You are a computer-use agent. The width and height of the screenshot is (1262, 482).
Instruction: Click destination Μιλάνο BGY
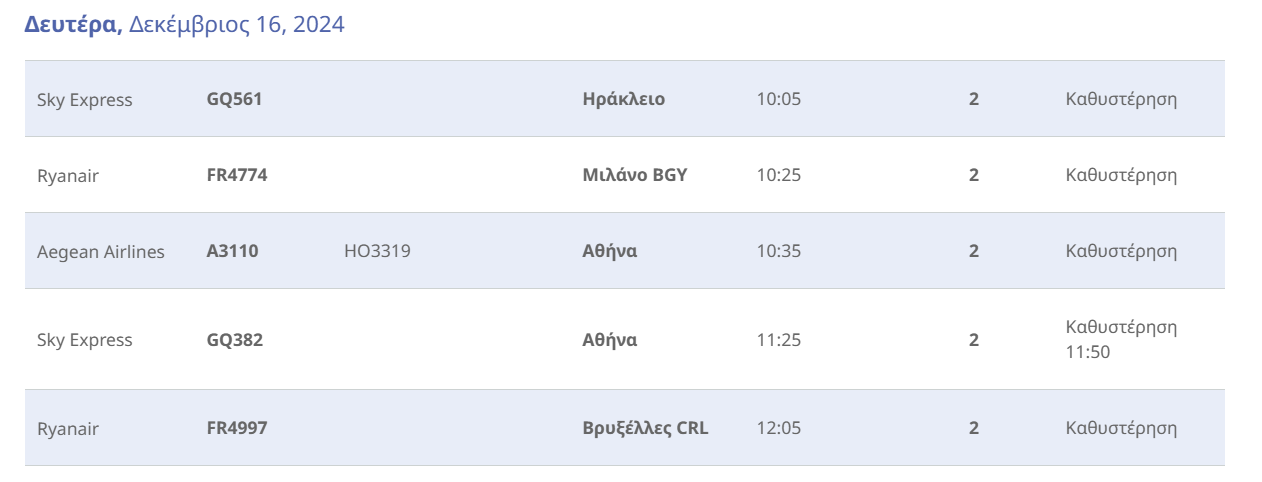[634, 175]
